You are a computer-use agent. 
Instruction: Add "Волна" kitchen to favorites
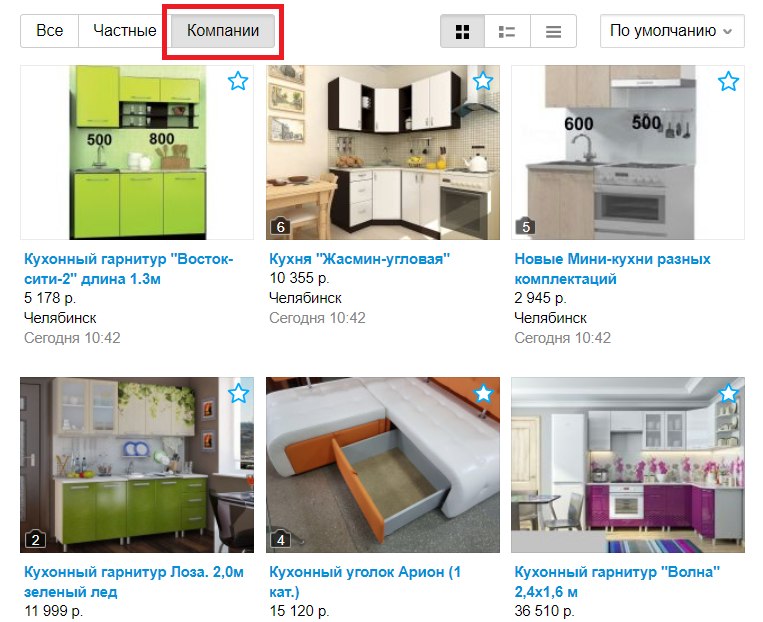pos(728,393)
